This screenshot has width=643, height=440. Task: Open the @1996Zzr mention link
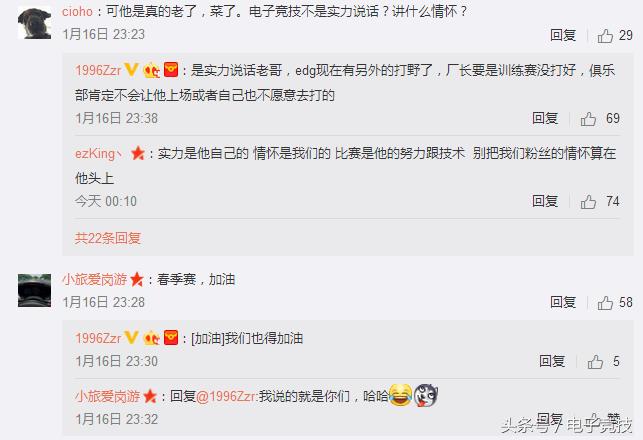tap(226, 396)
